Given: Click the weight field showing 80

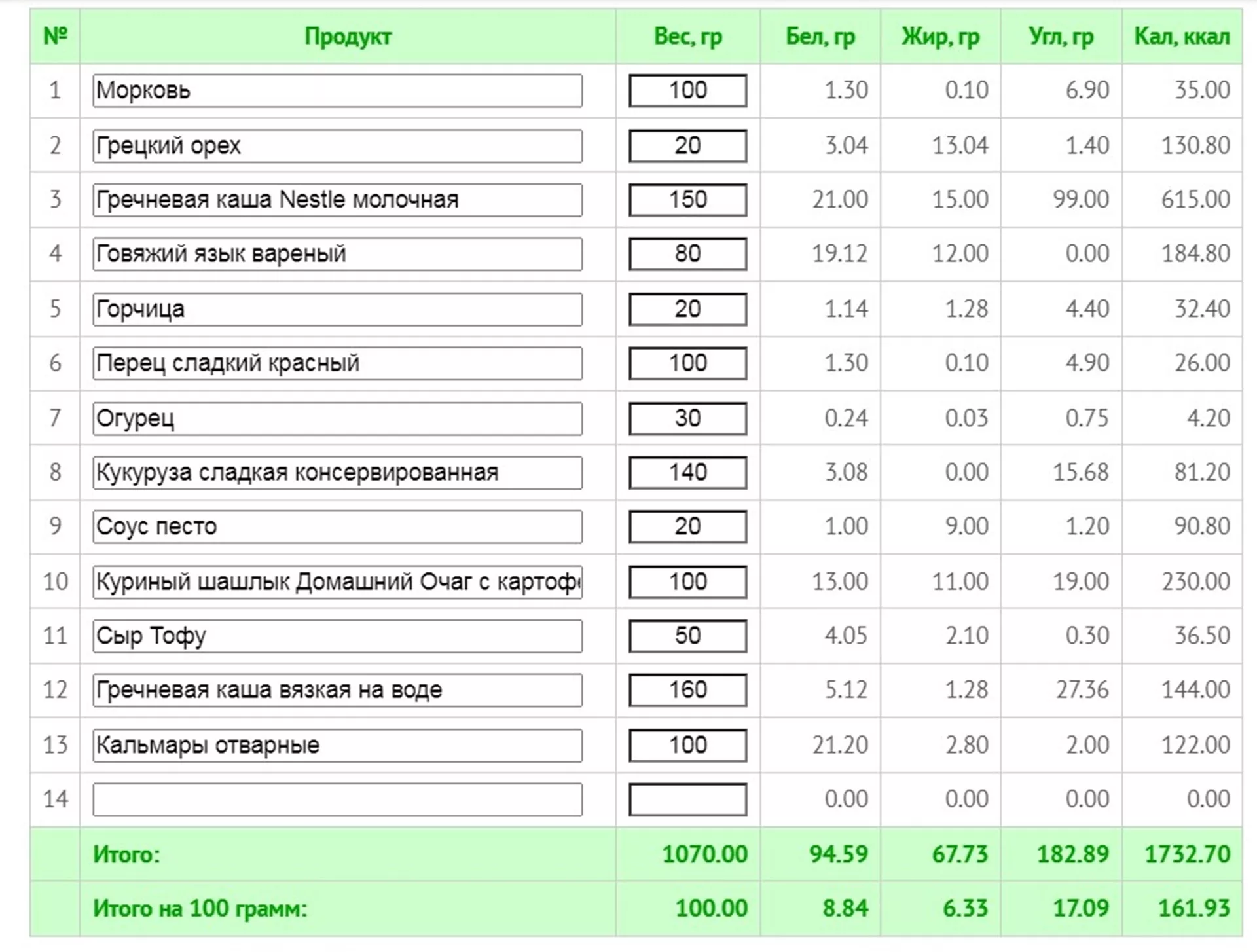Looking at the screenshot, I should [687, 254].
